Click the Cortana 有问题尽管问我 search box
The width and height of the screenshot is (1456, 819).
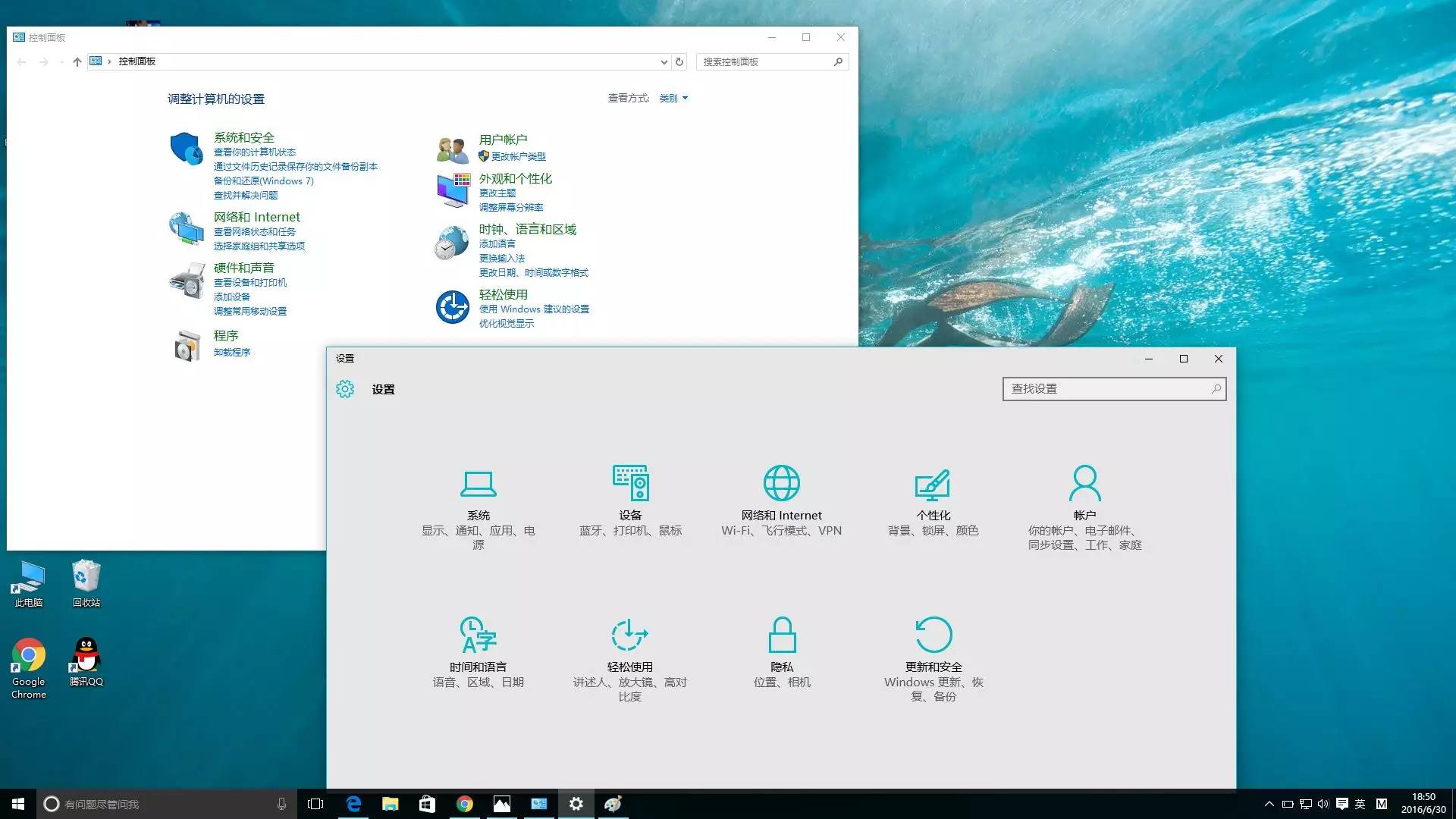tap(166, 804)
